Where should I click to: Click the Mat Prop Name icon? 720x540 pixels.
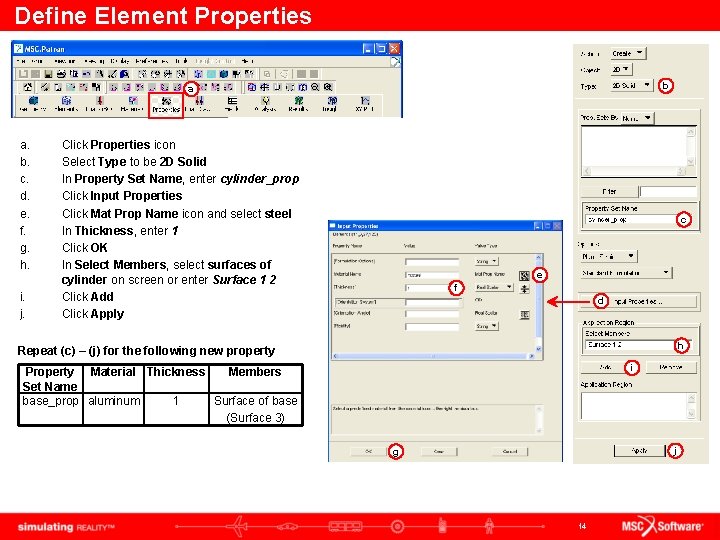pyautogui.click(x=524, y=276)
